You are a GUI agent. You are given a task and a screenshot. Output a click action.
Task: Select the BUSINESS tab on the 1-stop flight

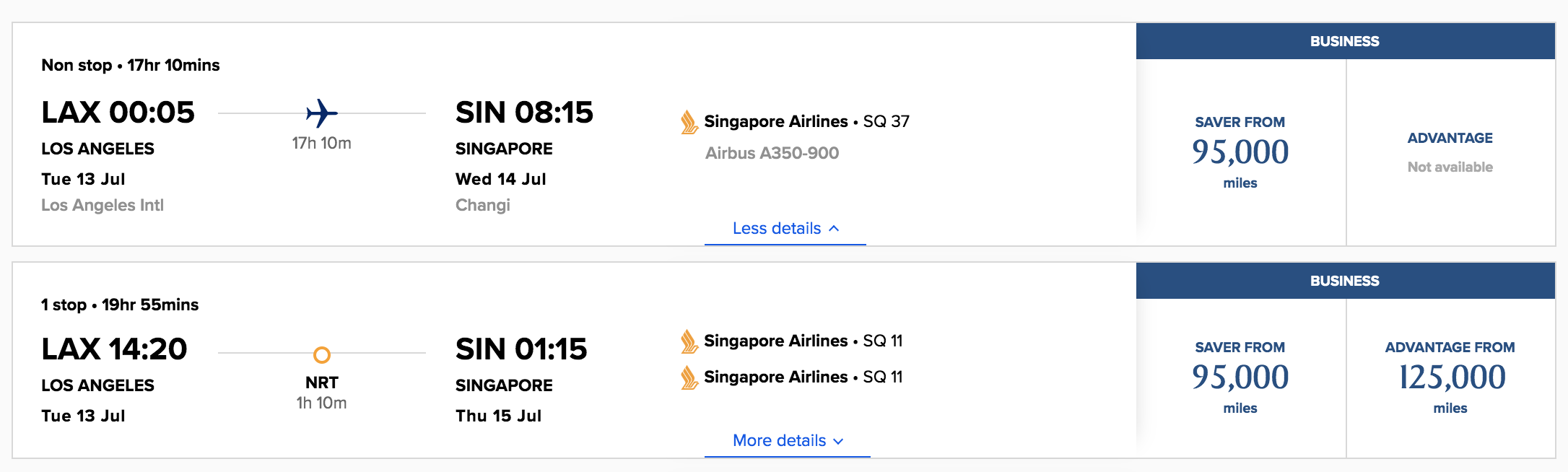pyautogui.click(x=1345, y=281)
